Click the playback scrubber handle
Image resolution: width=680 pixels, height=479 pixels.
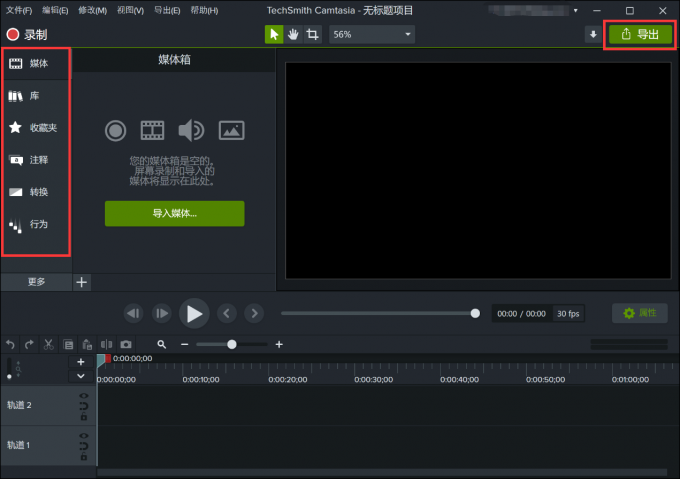click(x=475, y=313)
